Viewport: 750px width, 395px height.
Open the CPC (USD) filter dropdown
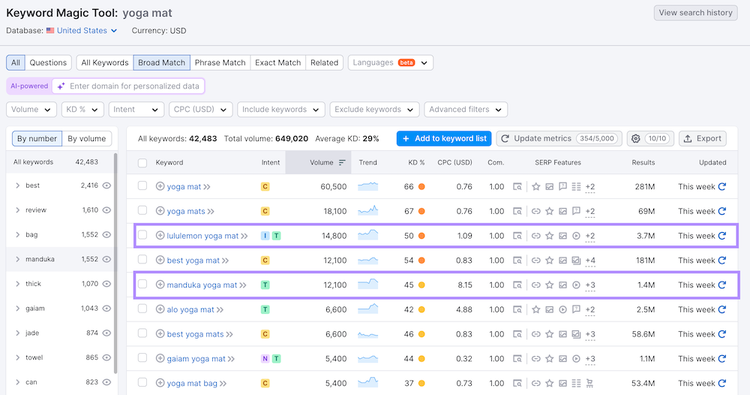200,110
